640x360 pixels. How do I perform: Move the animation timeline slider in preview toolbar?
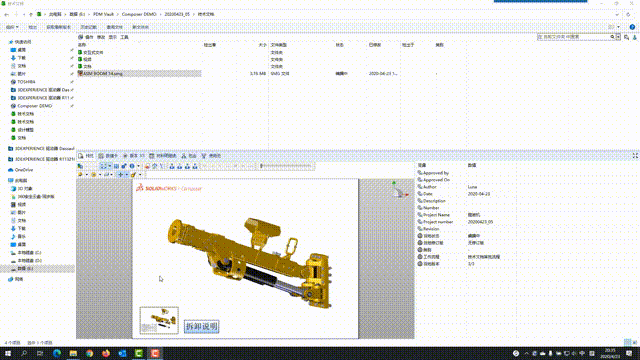(x=262, y=166)
